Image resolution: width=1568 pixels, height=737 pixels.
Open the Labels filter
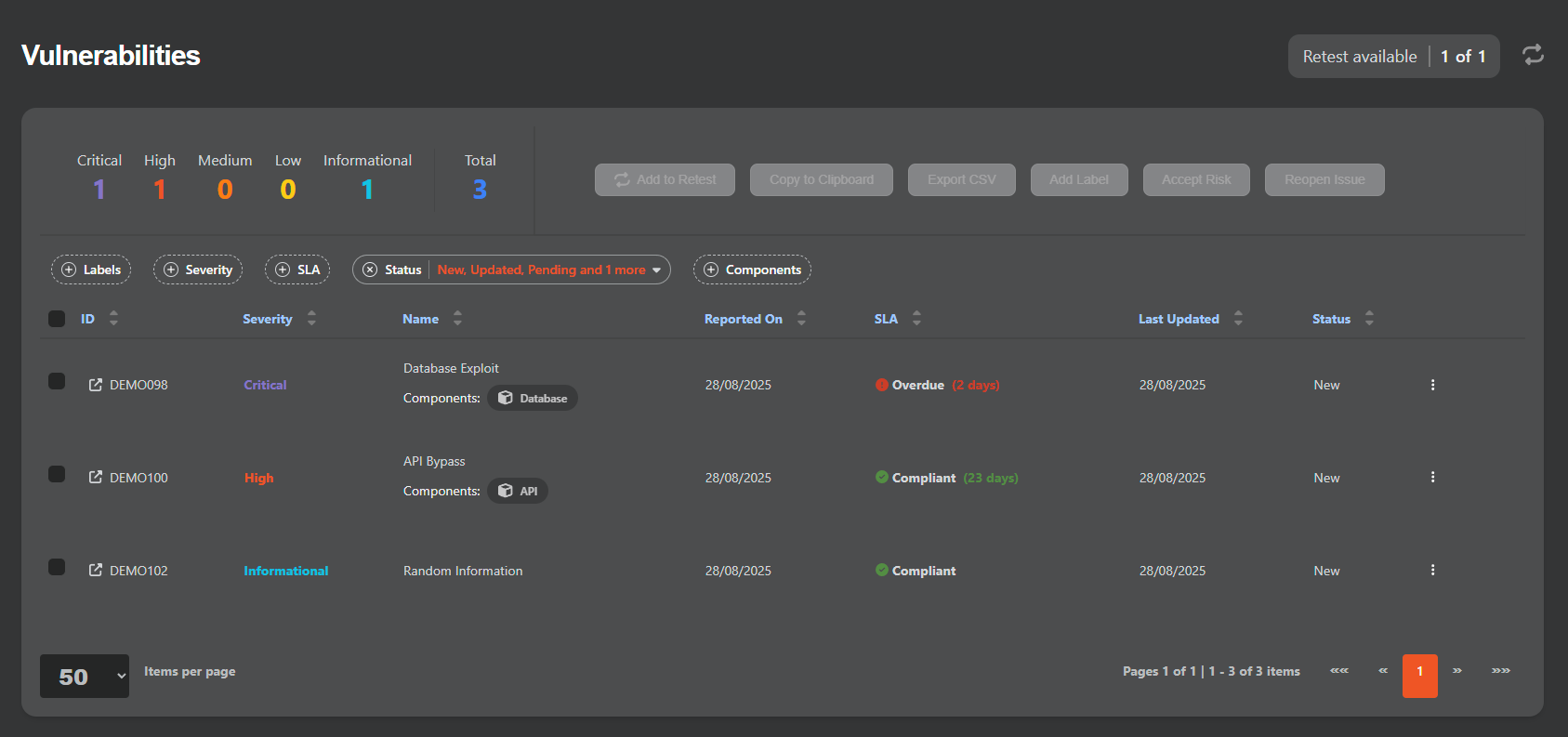(91, 270)
